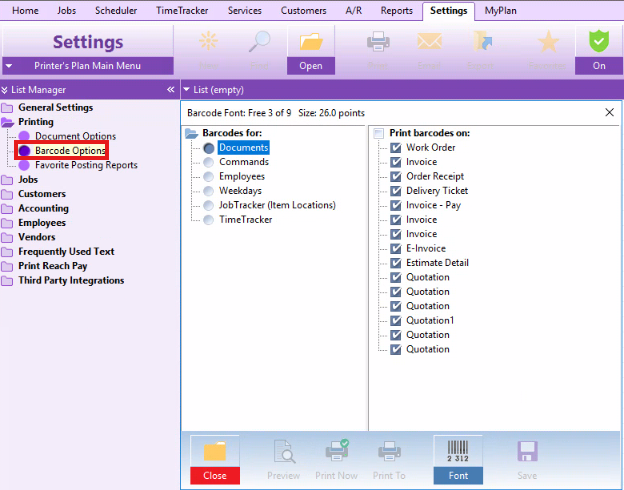The height and width of the screenshot is (490, 624).
Task: Switch to the MyPlan tab
Action: [x=500, y=11]
